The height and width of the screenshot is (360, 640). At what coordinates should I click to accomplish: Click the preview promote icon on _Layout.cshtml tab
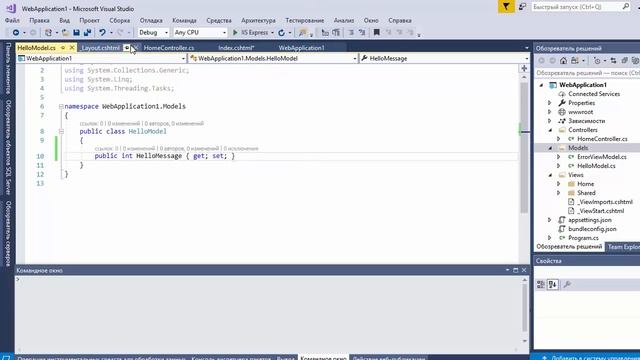pos(127,48)
